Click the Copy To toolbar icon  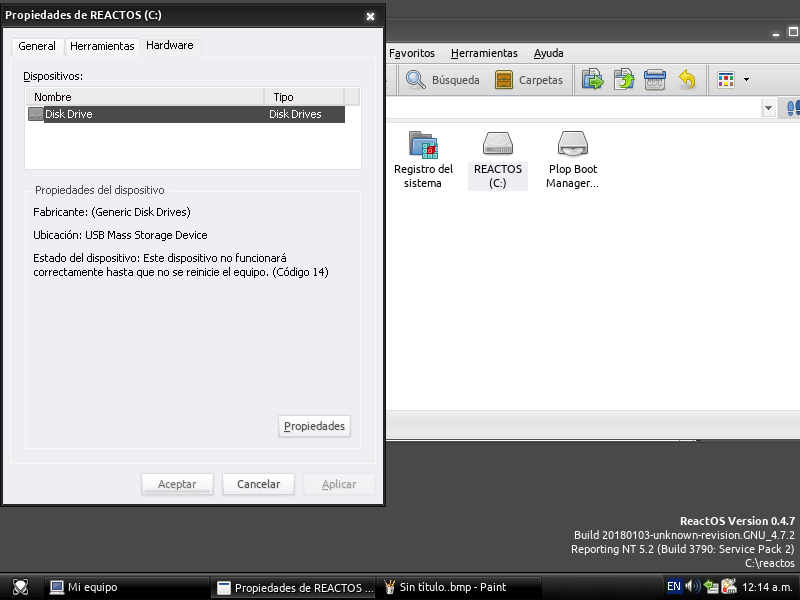(623, 80)
